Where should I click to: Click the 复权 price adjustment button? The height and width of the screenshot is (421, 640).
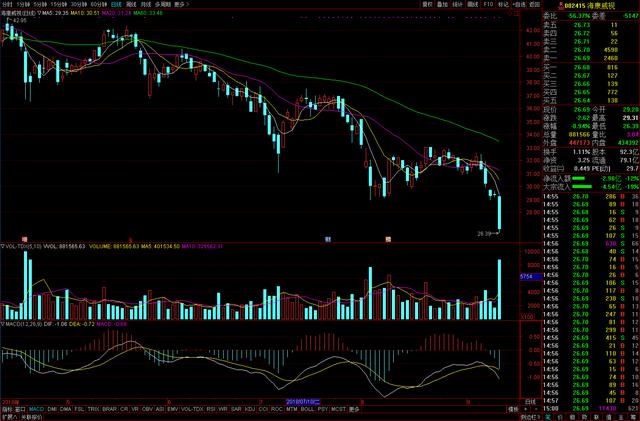[428, 4]
